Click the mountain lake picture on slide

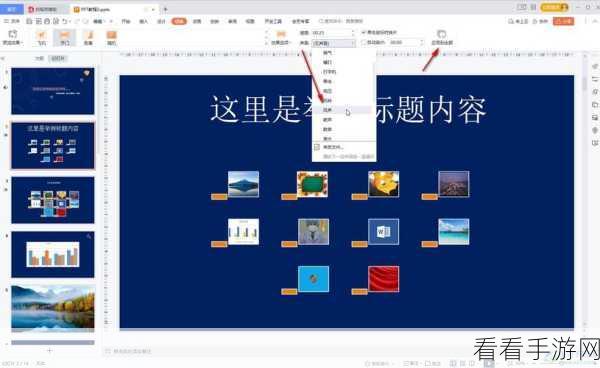point(243,184)
